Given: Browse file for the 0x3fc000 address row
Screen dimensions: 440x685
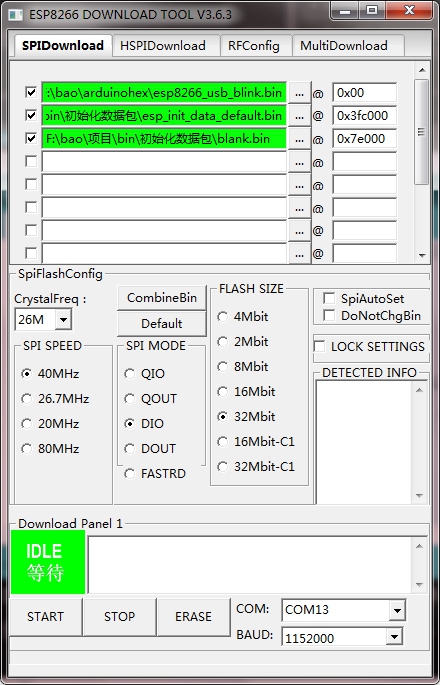Looking at the screenshot, I should click(x=299, y=116).
